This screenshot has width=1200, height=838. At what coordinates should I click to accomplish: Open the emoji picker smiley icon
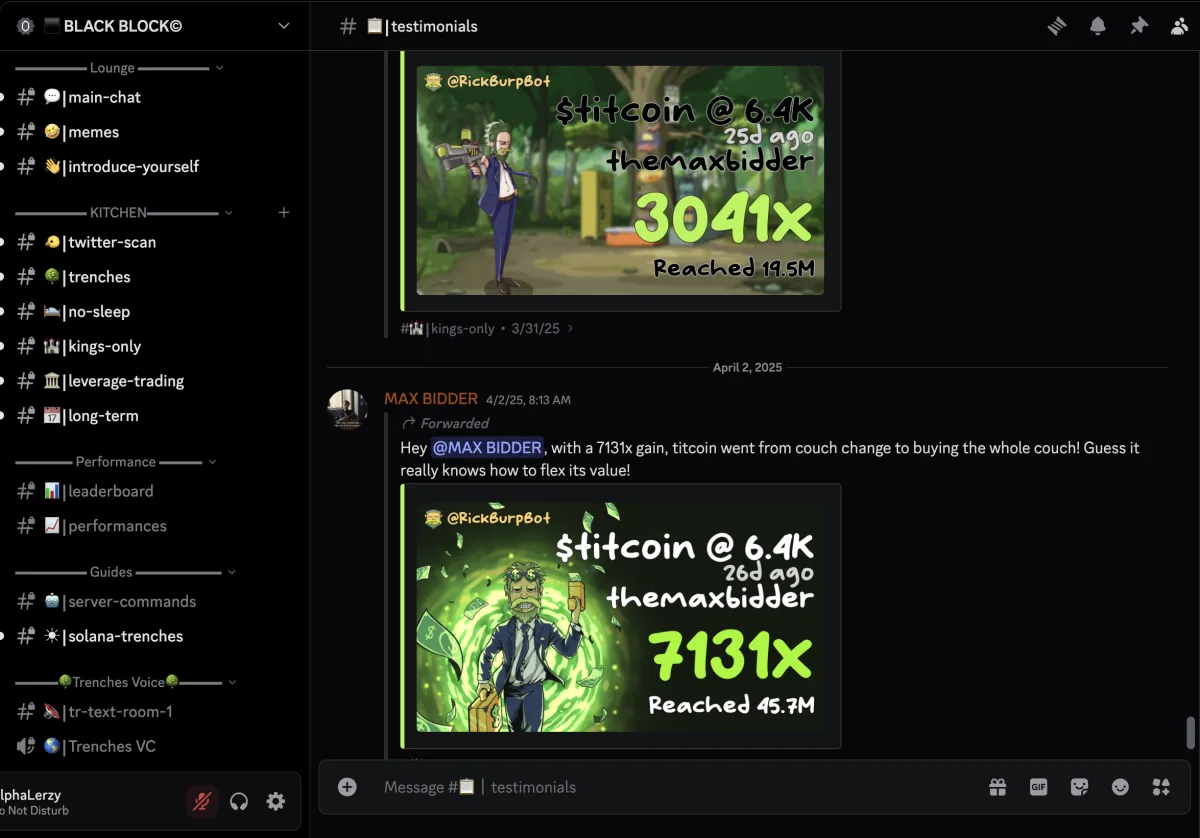[x=1120, y=787]
